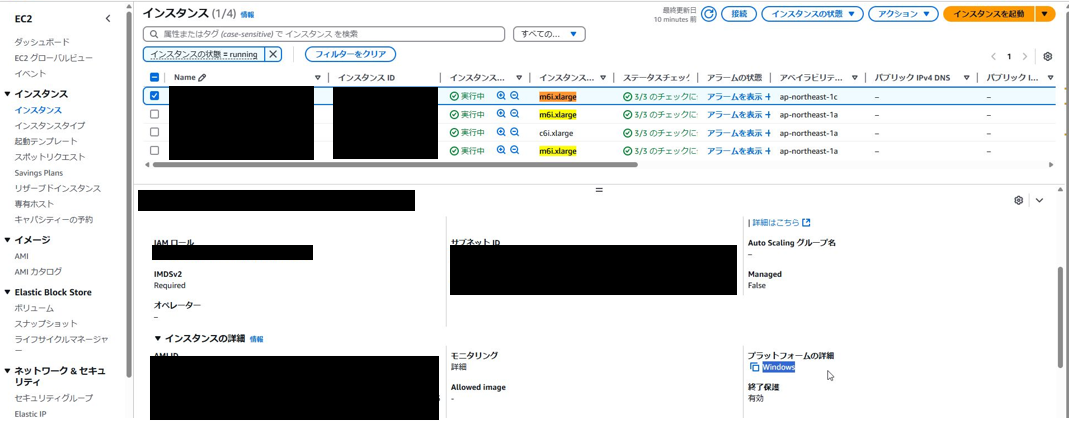Image resolution: width=1069 pixels, height=421 pixels.
Task: Check the c6i.xlarge instance row checkbox
Action: [x=155, y=132]
